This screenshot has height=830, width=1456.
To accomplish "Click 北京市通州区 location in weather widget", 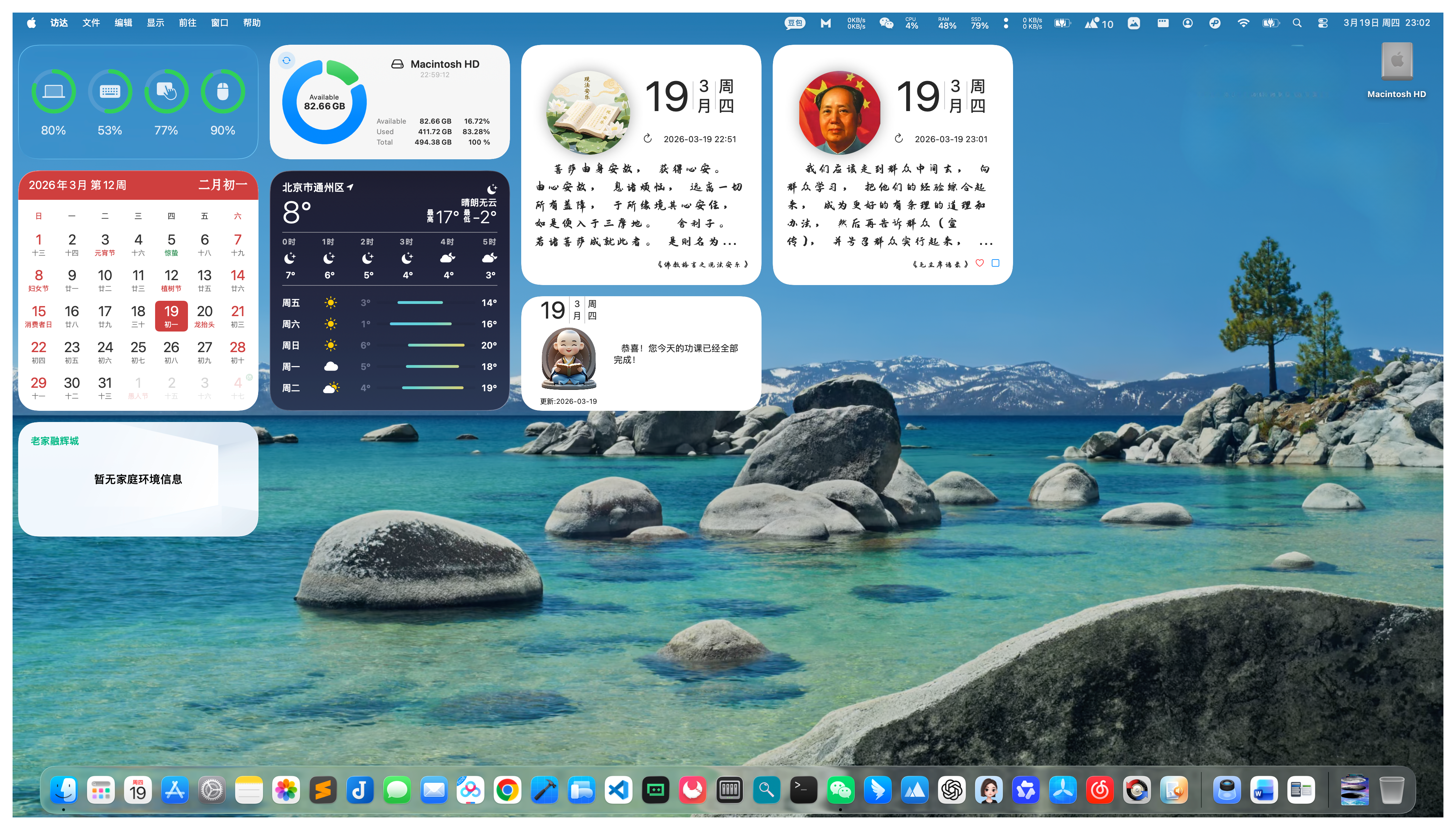I will pos(318,188).
